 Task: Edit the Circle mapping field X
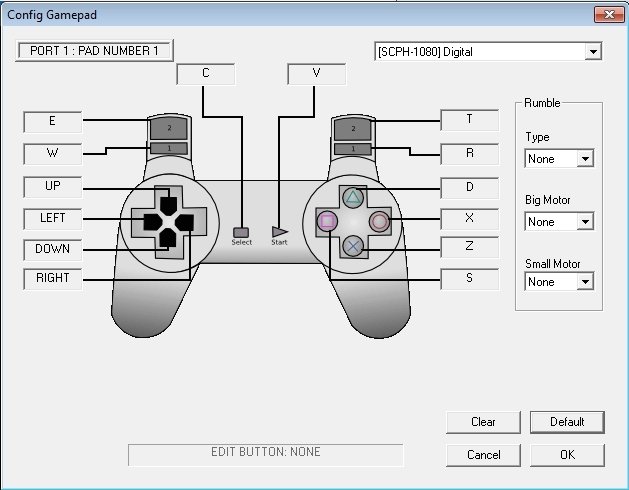pos(469,219)
